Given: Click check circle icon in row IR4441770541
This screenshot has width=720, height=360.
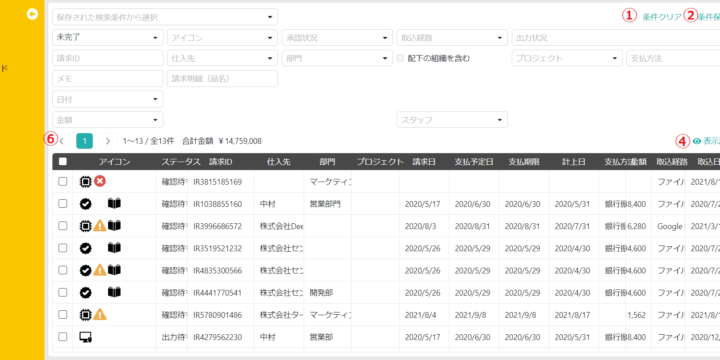Looking at the screenshot, I should [85, 292].
